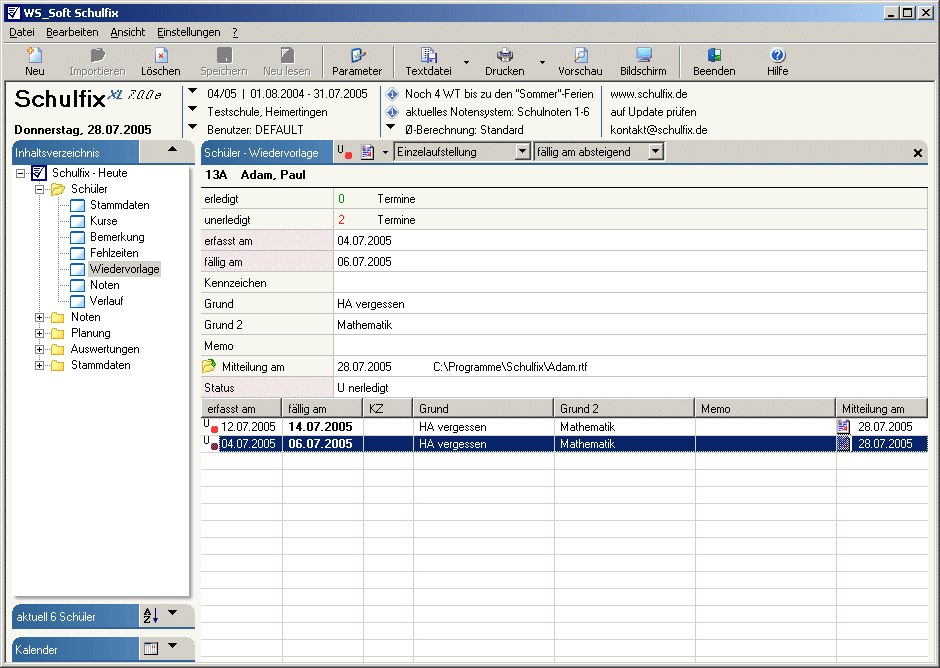Sort by the fällig am column header

click(322, 408)
